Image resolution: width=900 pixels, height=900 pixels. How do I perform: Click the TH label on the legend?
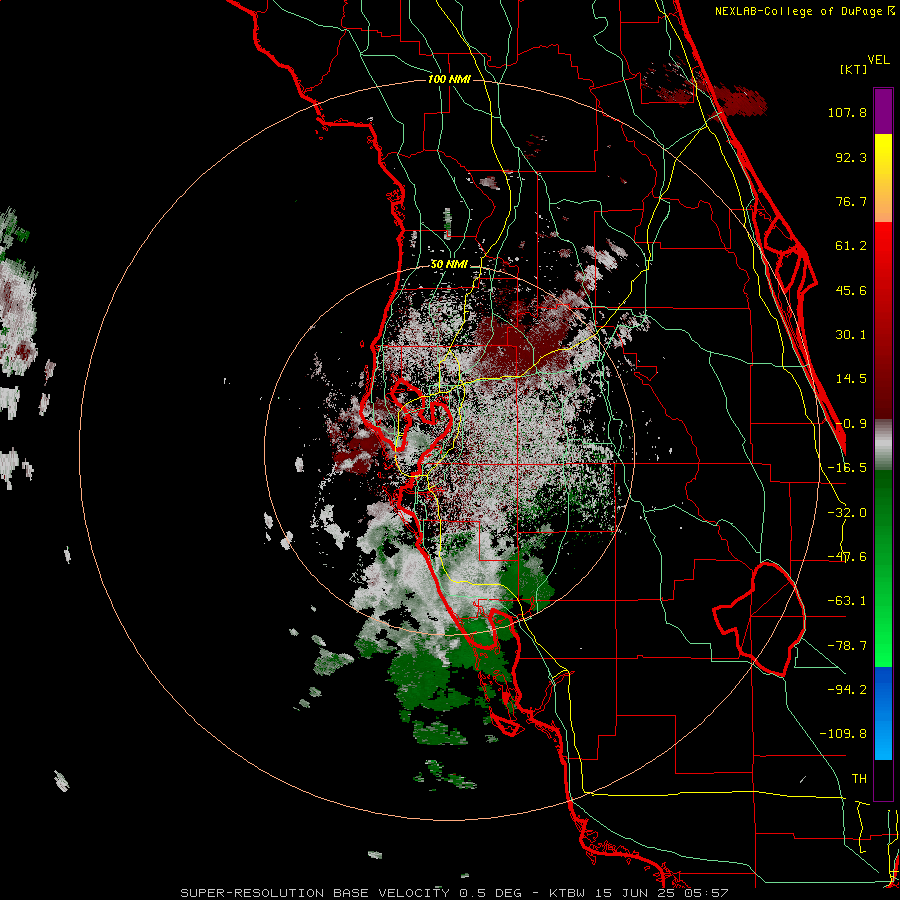pos(859,778)
